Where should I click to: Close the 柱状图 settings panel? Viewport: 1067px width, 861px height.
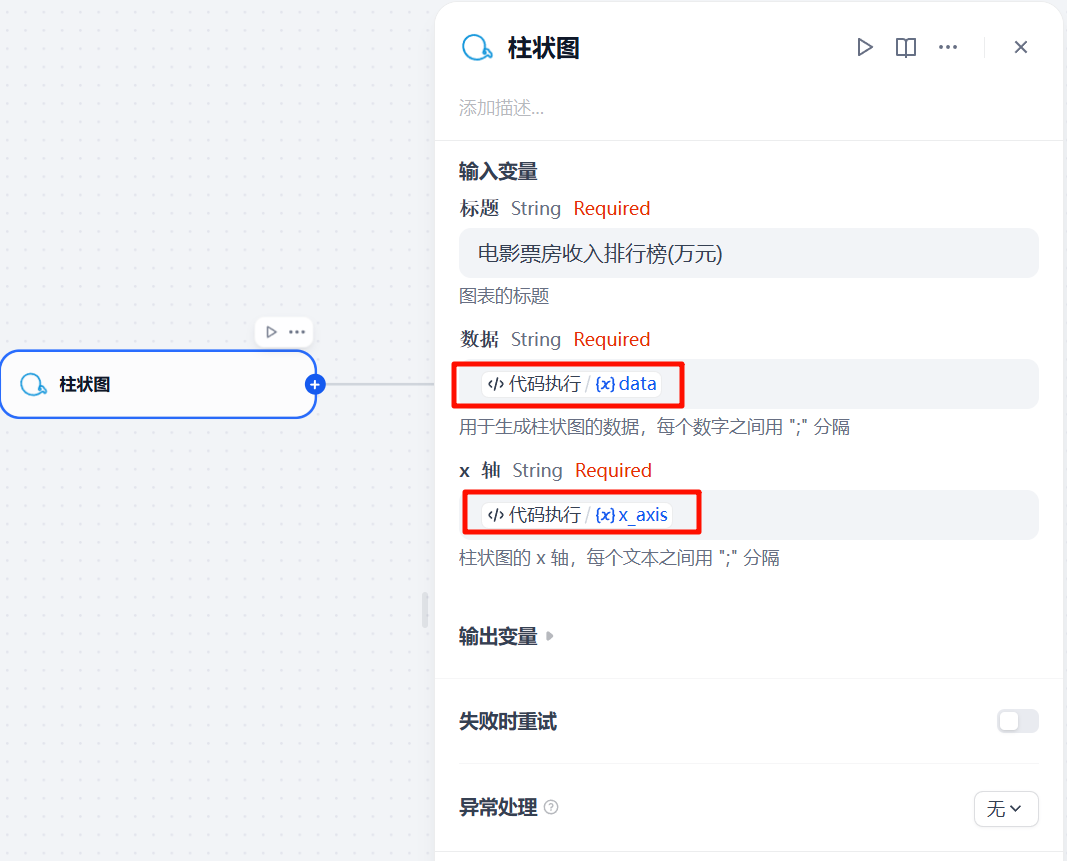[x=1021, y=48]
